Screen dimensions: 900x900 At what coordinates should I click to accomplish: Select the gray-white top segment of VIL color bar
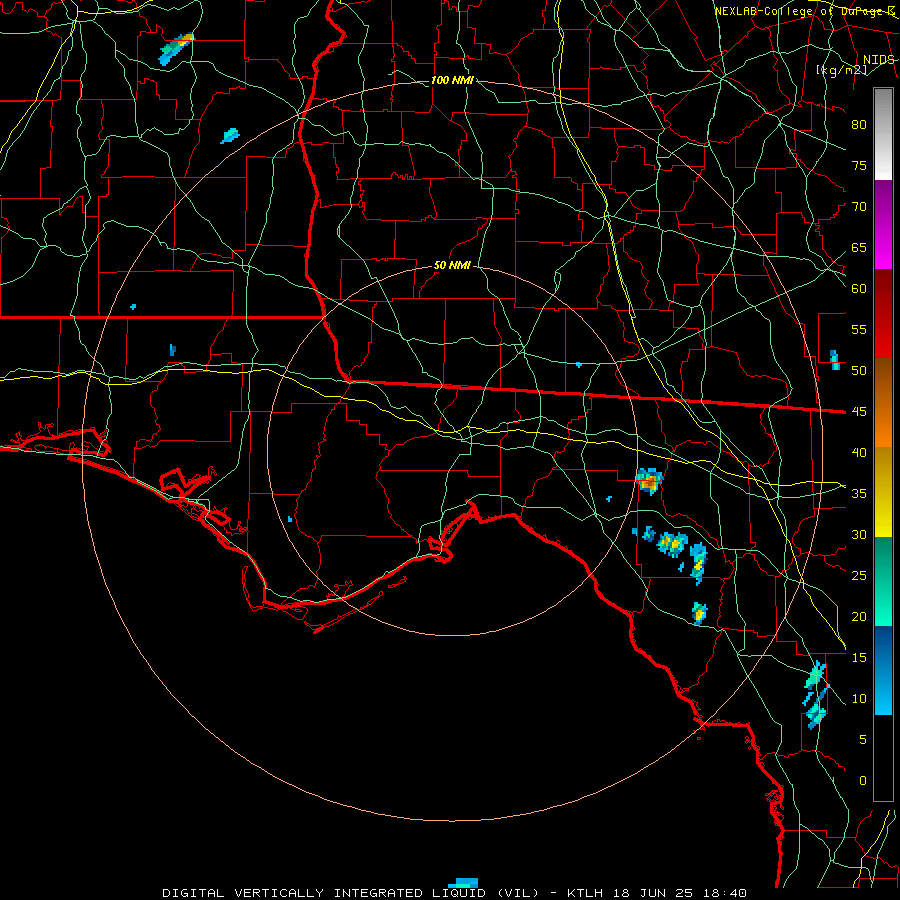(x=883, y=134)
